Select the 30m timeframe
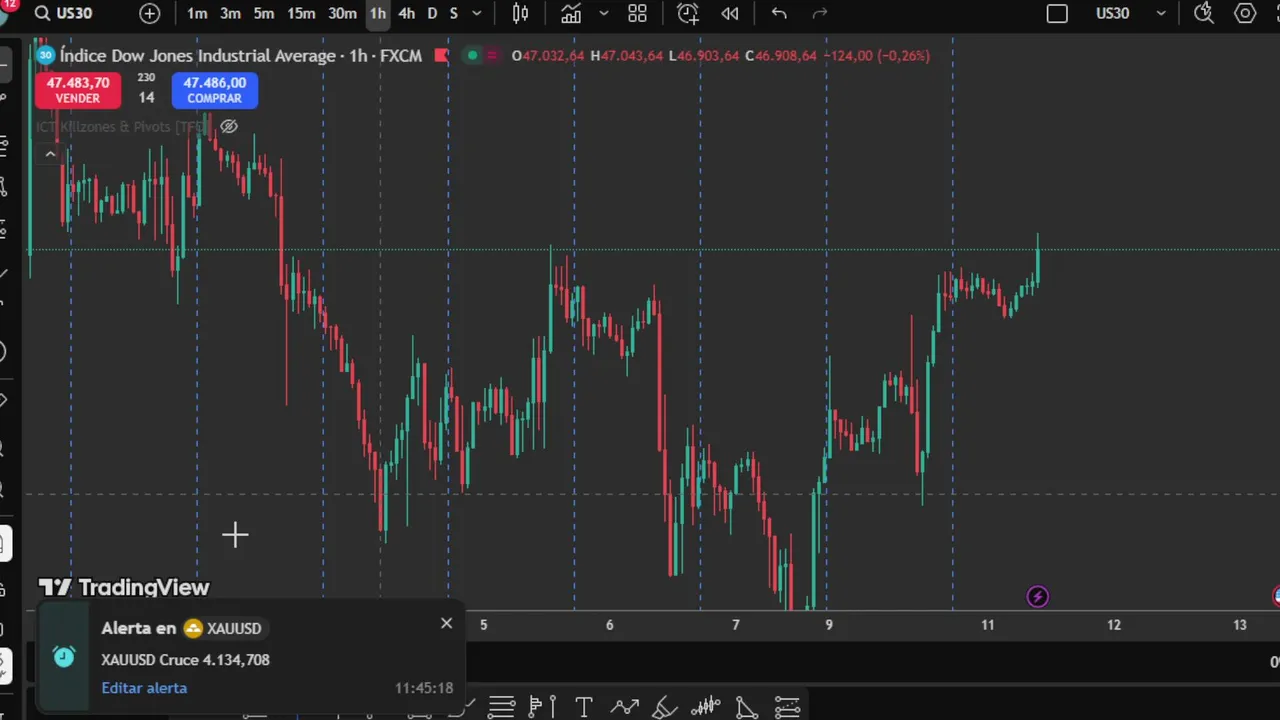 point(342,13)
